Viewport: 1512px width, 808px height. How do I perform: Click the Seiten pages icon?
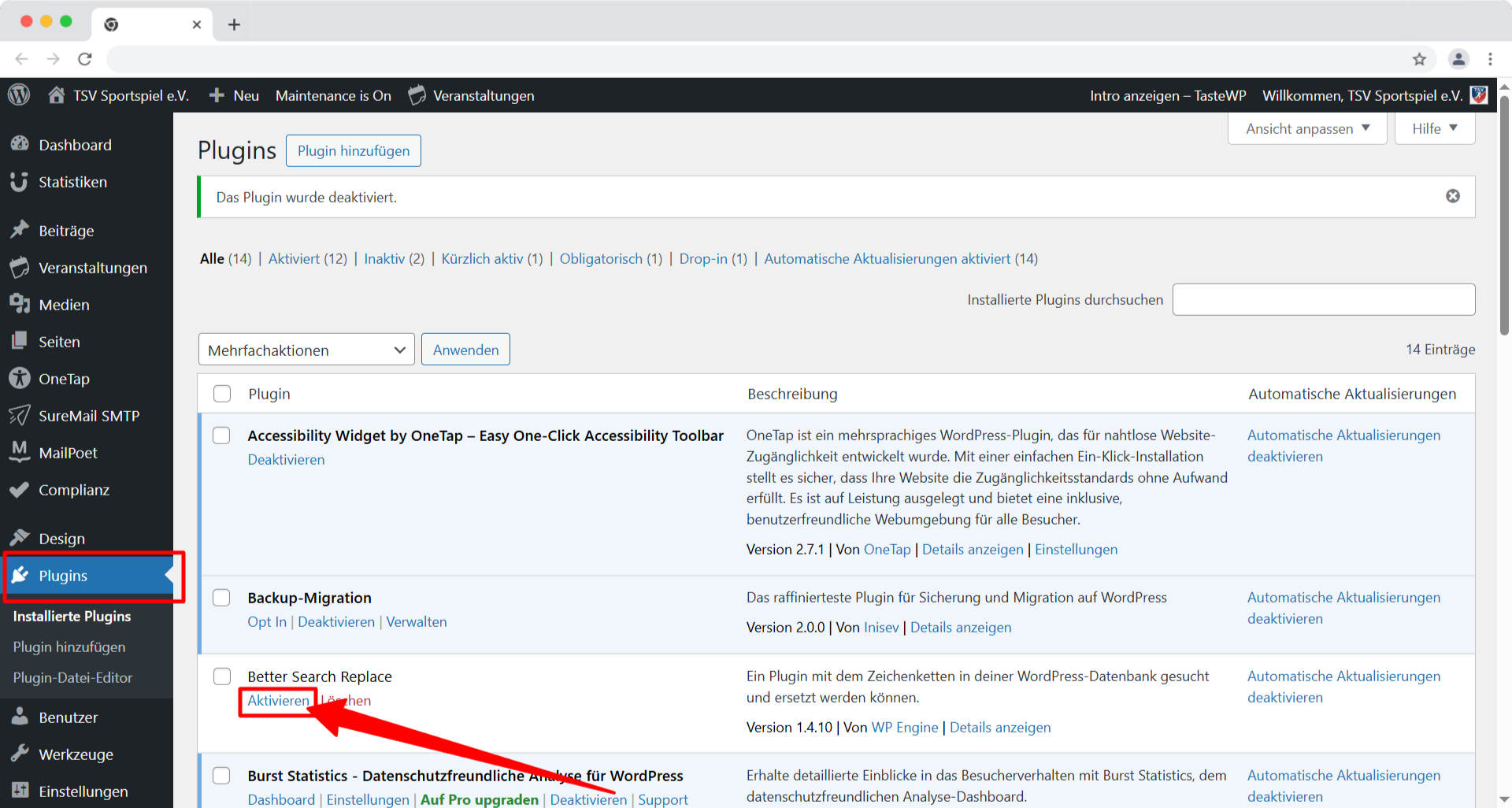(x=20, y=341)
